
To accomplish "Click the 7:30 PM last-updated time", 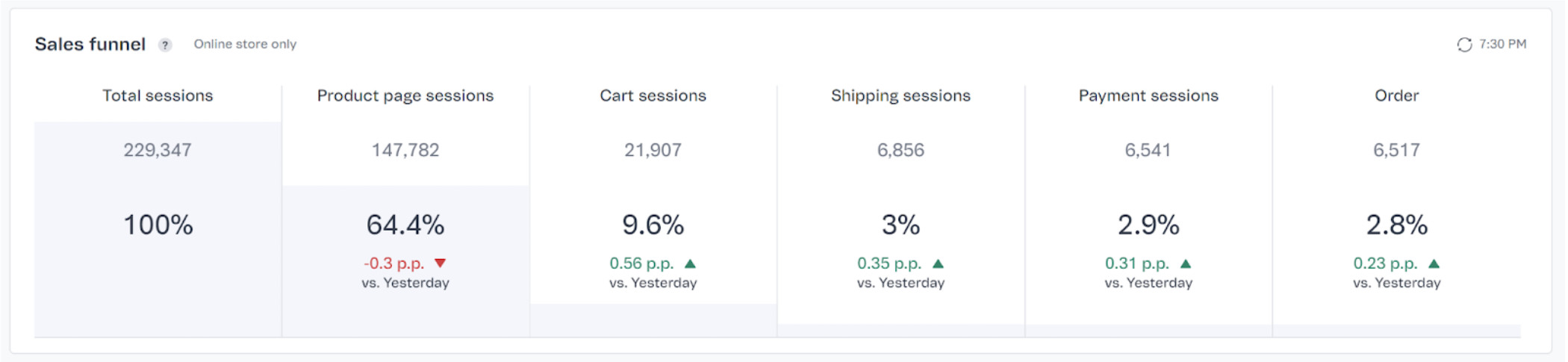I will [x=1502, y=44].
